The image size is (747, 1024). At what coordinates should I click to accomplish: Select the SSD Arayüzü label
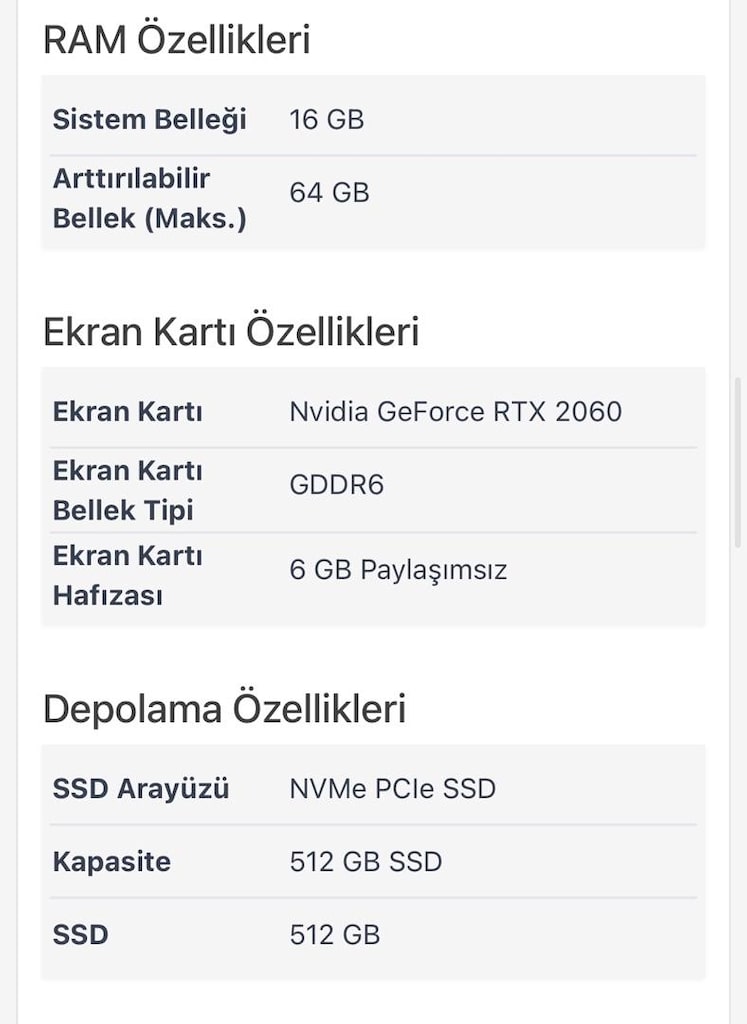(x=141, y=789)
